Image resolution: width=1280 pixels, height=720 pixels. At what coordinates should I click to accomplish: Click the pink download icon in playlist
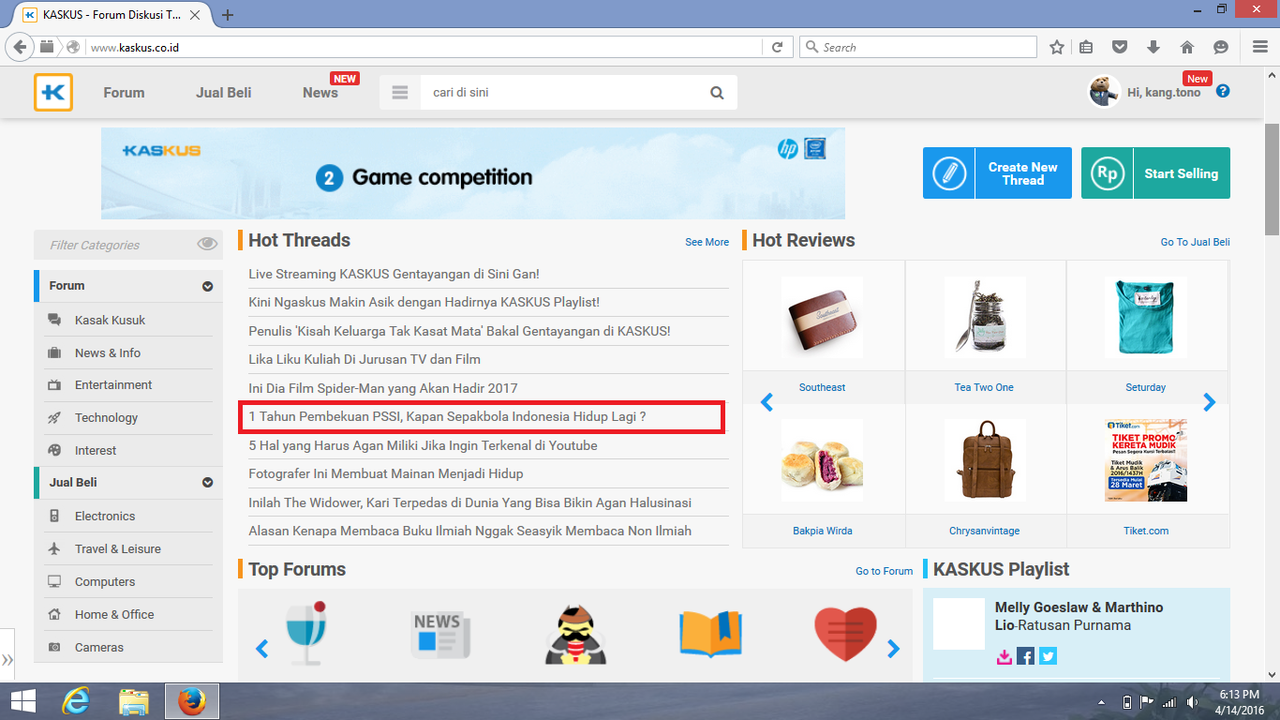tap(1004, 656)
